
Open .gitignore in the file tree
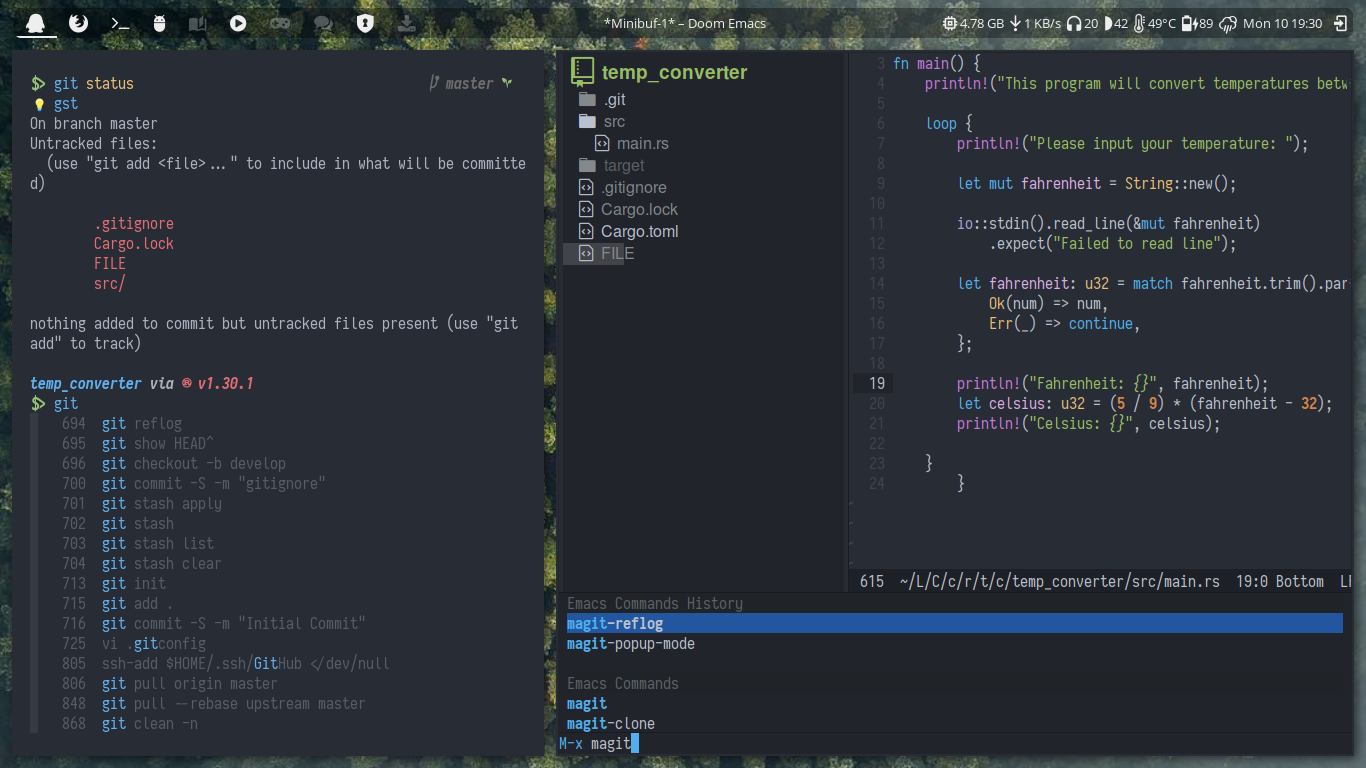634,188
